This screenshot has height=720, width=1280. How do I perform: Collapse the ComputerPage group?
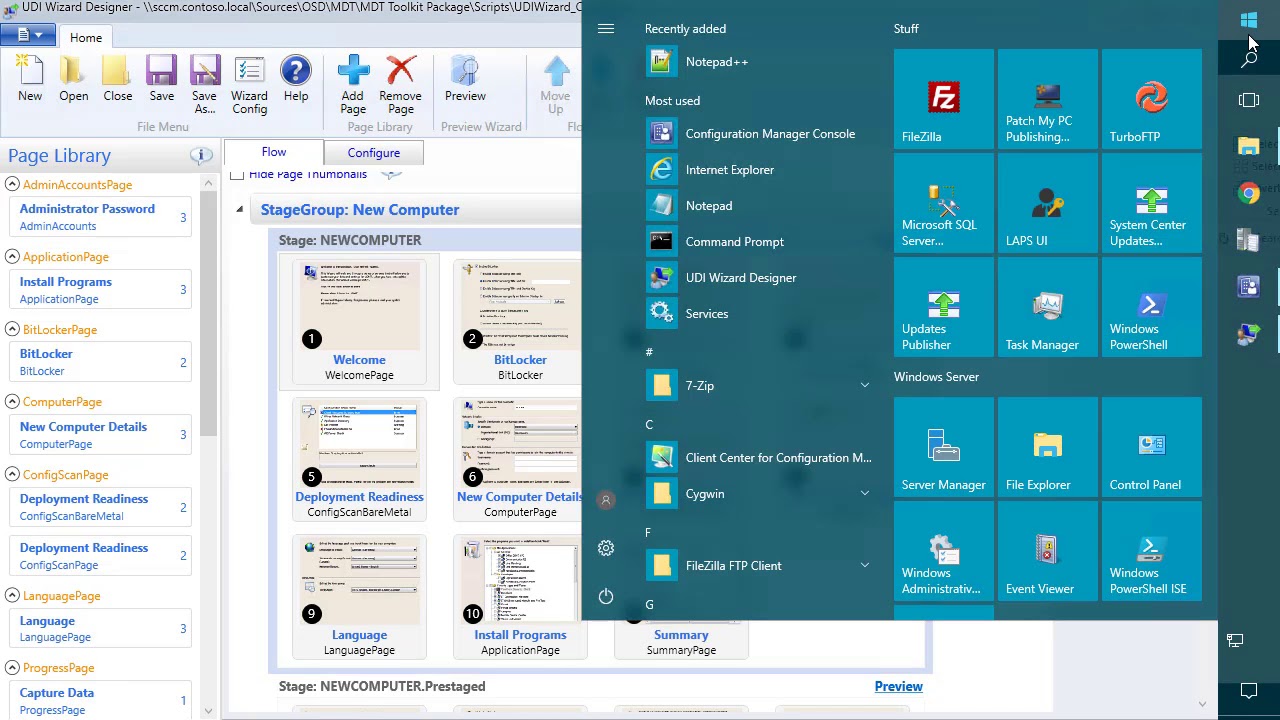(x=12, y=401)
